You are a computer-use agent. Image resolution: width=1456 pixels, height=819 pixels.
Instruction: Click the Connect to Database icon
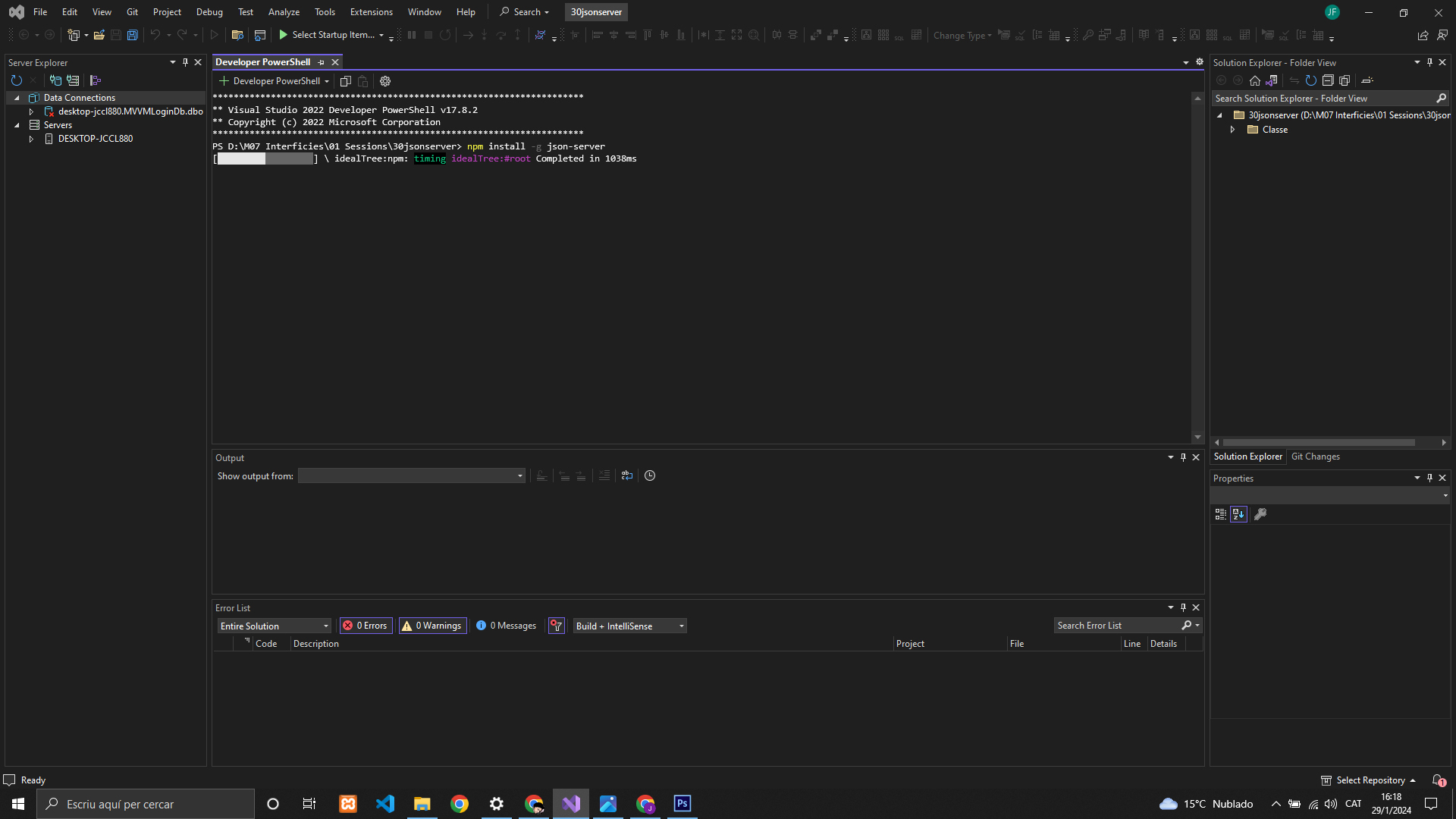55,80
